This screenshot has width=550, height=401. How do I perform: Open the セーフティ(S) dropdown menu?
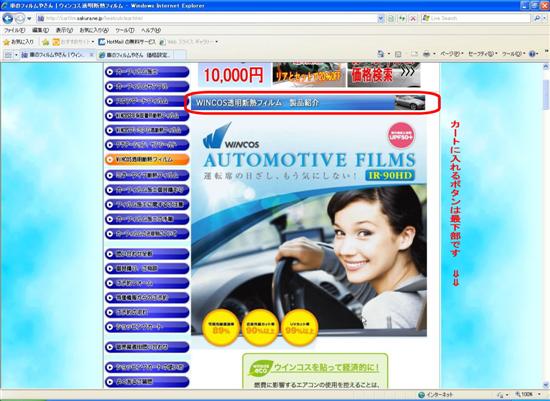pyautogui.click(x=482, y=54)
